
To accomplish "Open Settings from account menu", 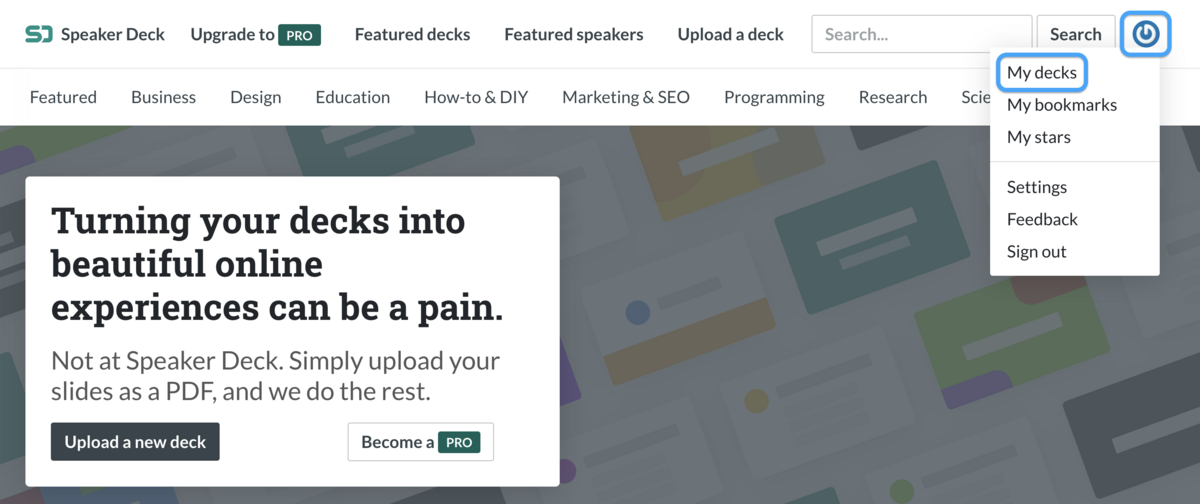I will pos(1037,187).
